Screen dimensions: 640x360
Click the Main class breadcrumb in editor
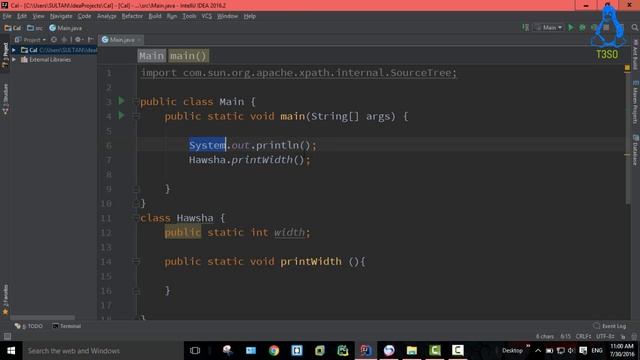click(151, 56)
